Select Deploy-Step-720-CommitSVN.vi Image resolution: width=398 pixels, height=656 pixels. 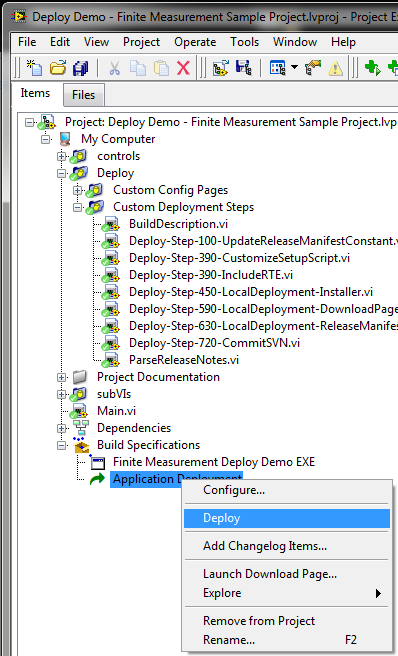(214, 343)
